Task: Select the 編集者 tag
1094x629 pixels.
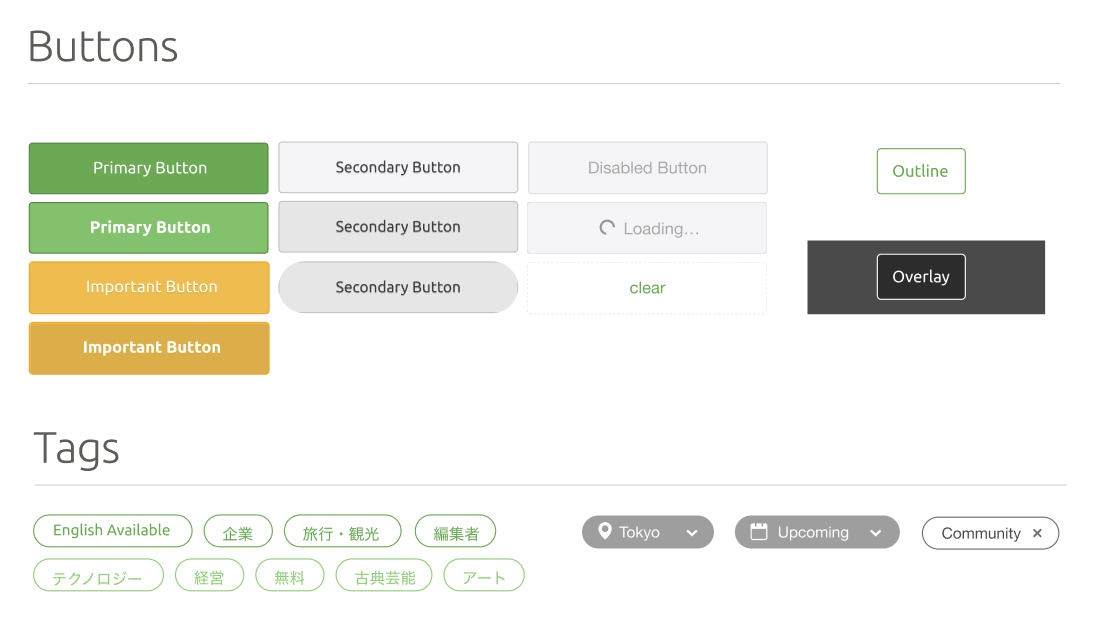Action: point(456,531)
